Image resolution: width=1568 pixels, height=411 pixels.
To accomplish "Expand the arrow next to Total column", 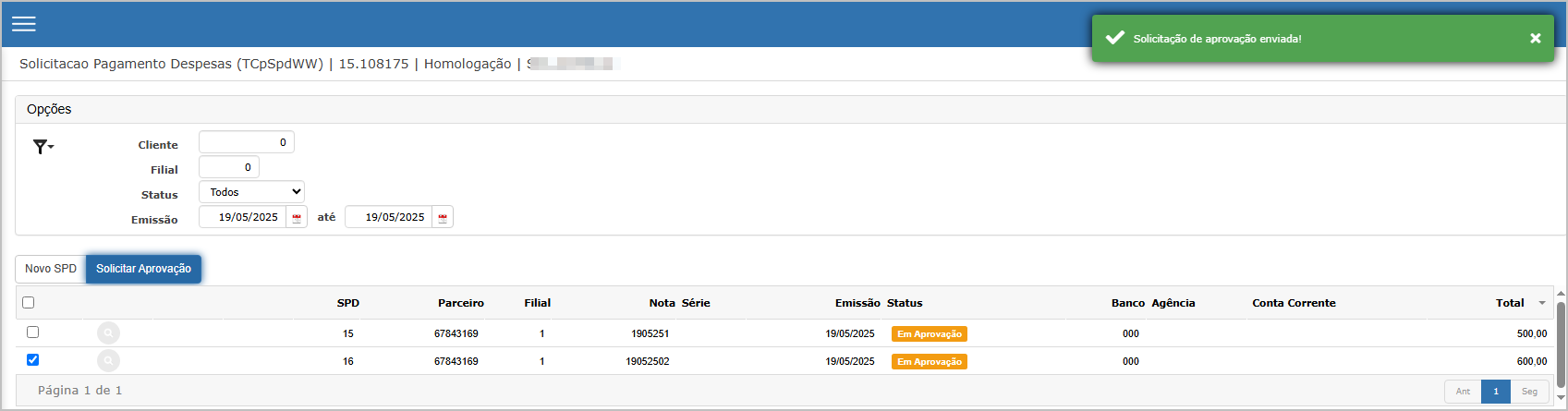I will pos(1542,303).
